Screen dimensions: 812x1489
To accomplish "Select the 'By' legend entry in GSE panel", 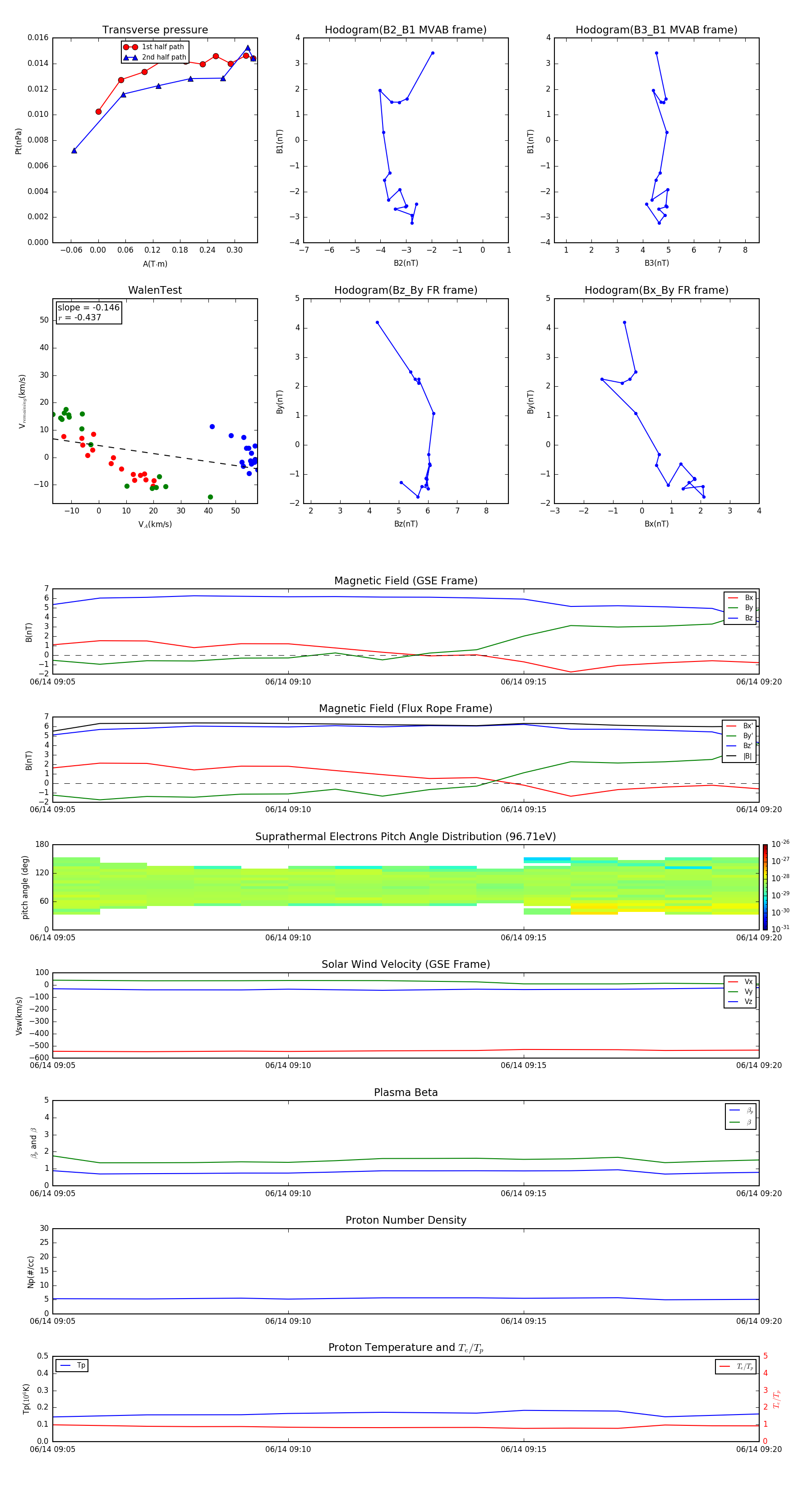I will click(x=740, y=607).
